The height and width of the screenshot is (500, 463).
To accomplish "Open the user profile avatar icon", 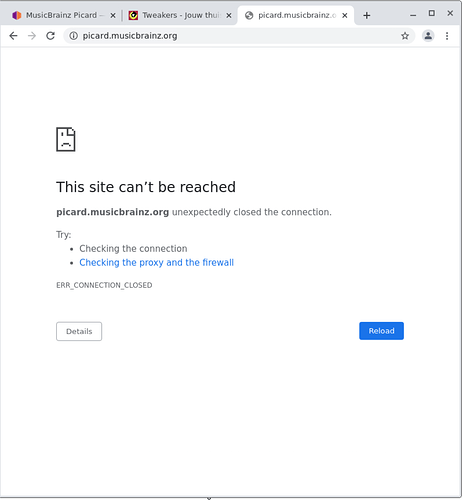I will 428,36.
